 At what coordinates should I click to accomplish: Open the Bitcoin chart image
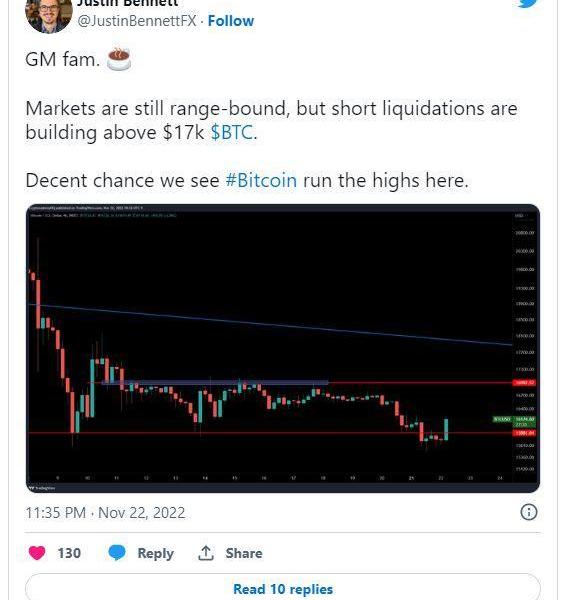click(x=283, y=348)
